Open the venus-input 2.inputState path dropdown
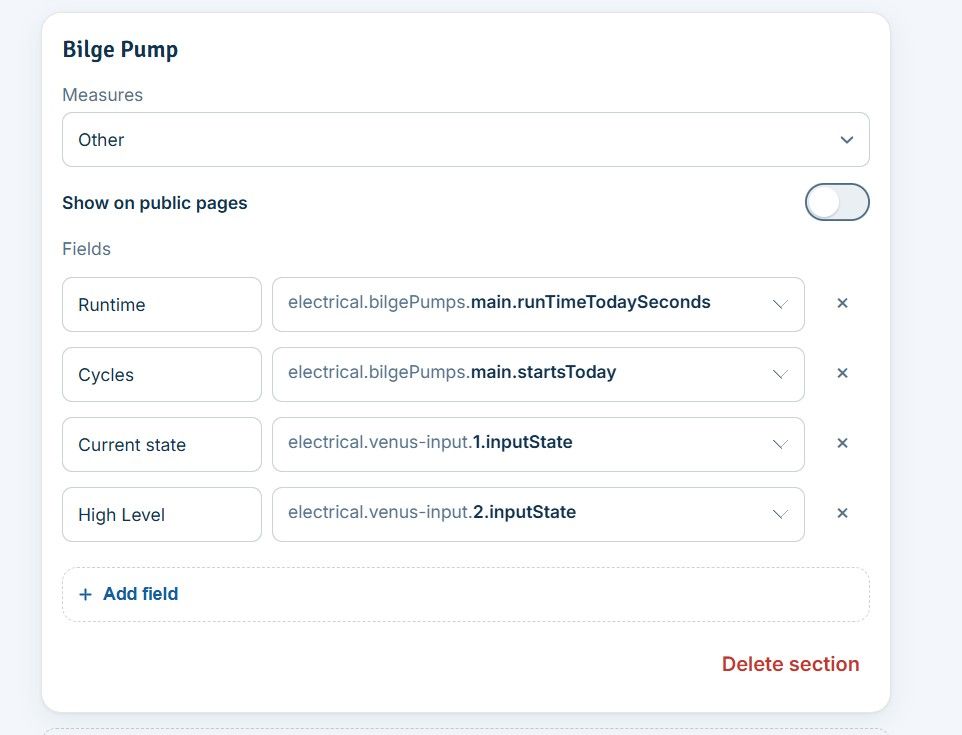962x735 pixels. click(538, 514)
